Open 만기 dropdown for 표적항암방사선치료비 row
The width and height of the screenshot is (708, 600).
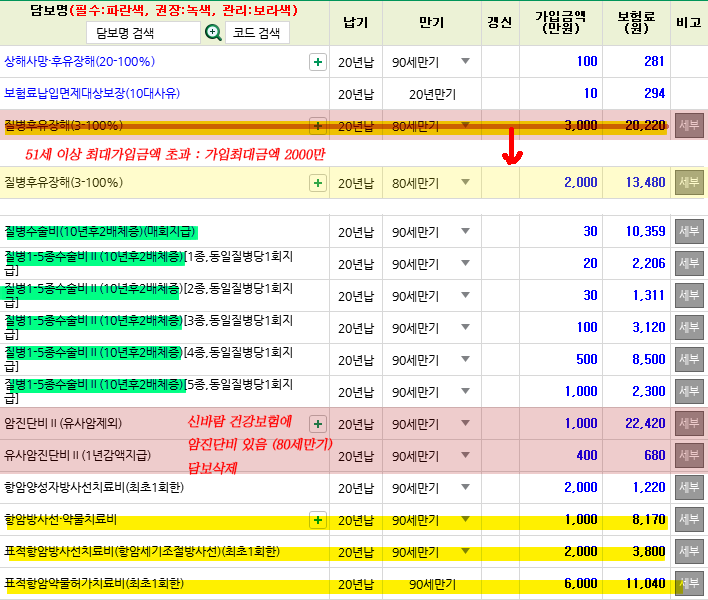[466, 551]
